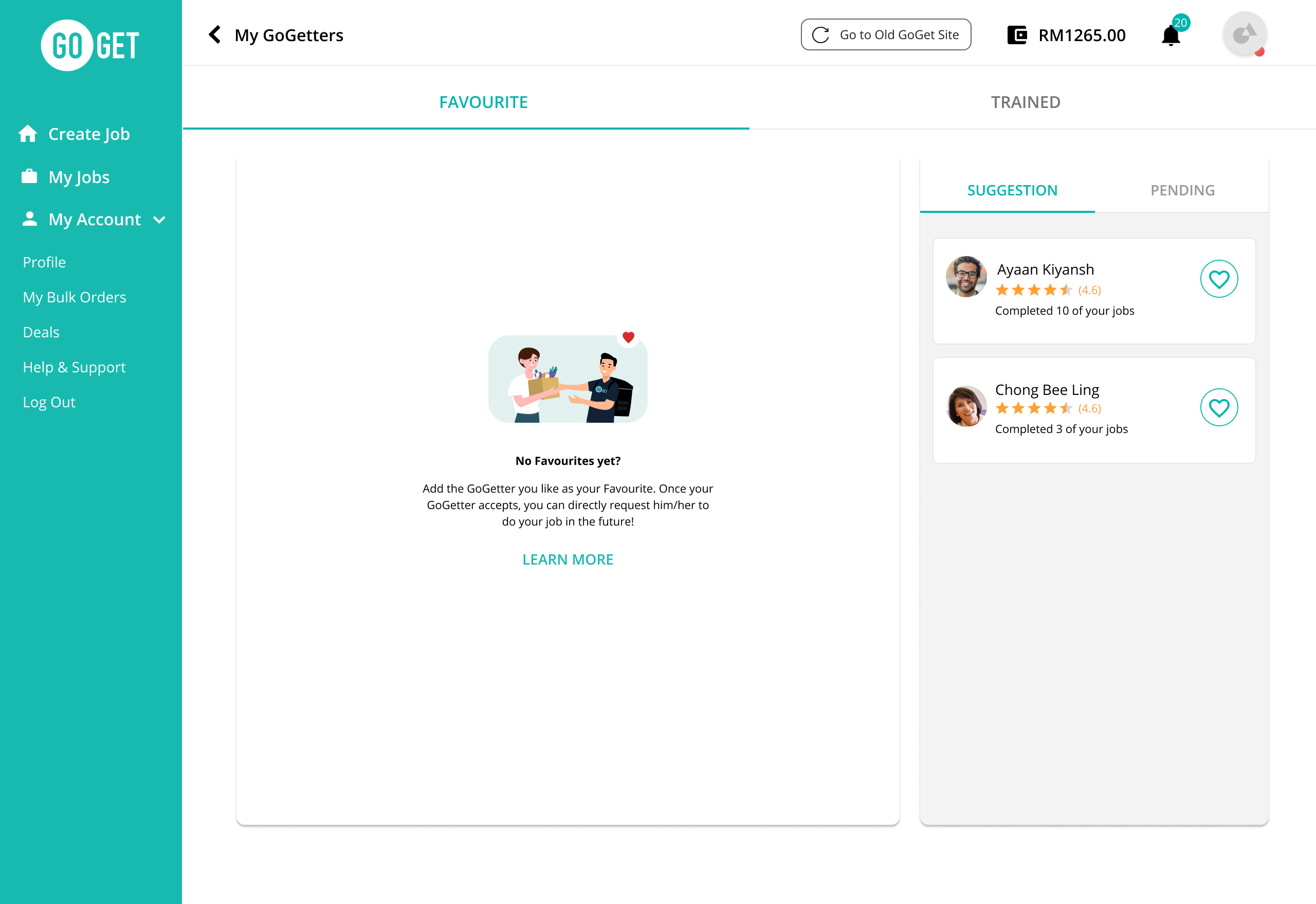
Task: Open the wallet icon
Action: click(1017, 35)
